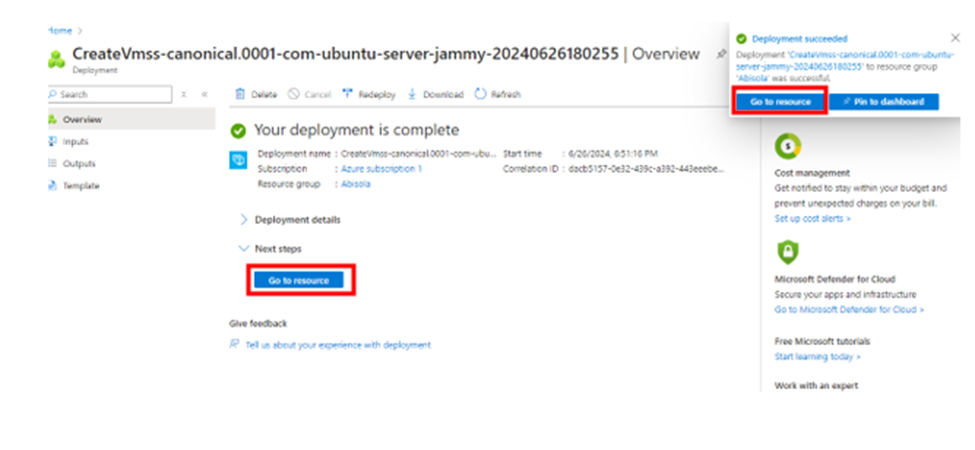Click the feedback icon beside Tell us
This screenshot has height=450, width=975.
click(234, 344)
